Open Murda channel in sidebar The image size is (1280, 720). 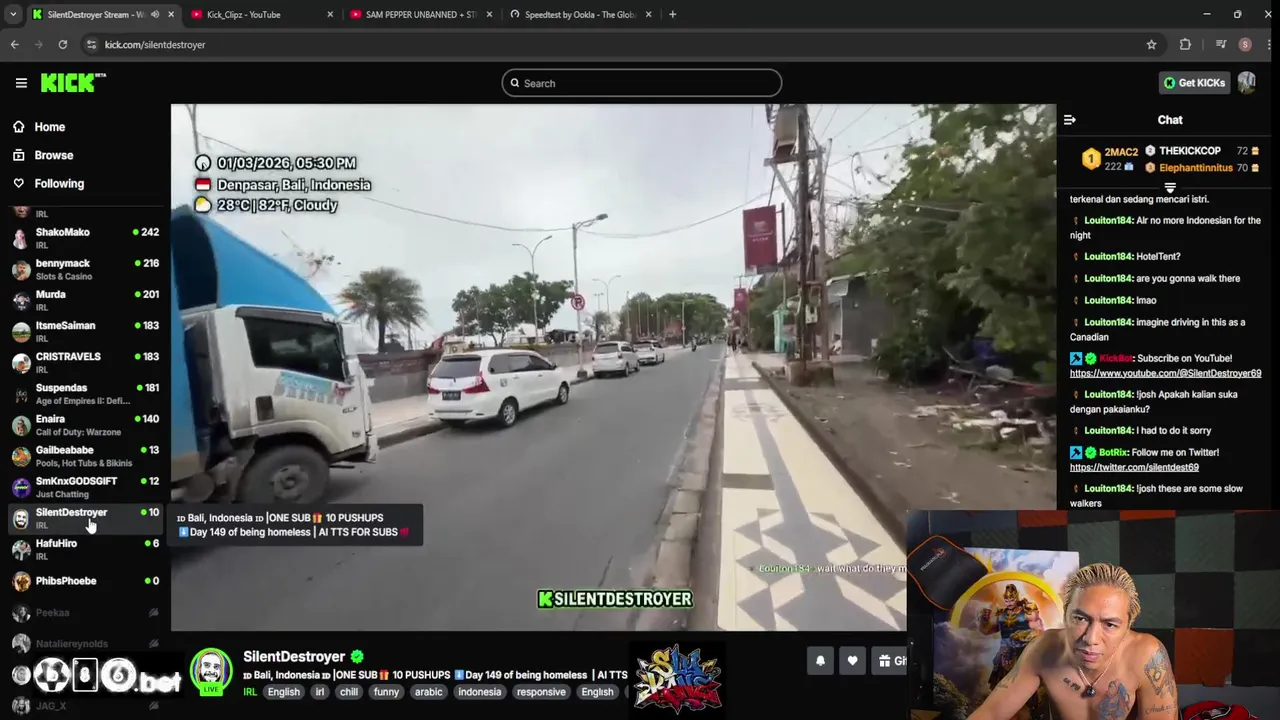coord(85,300)
